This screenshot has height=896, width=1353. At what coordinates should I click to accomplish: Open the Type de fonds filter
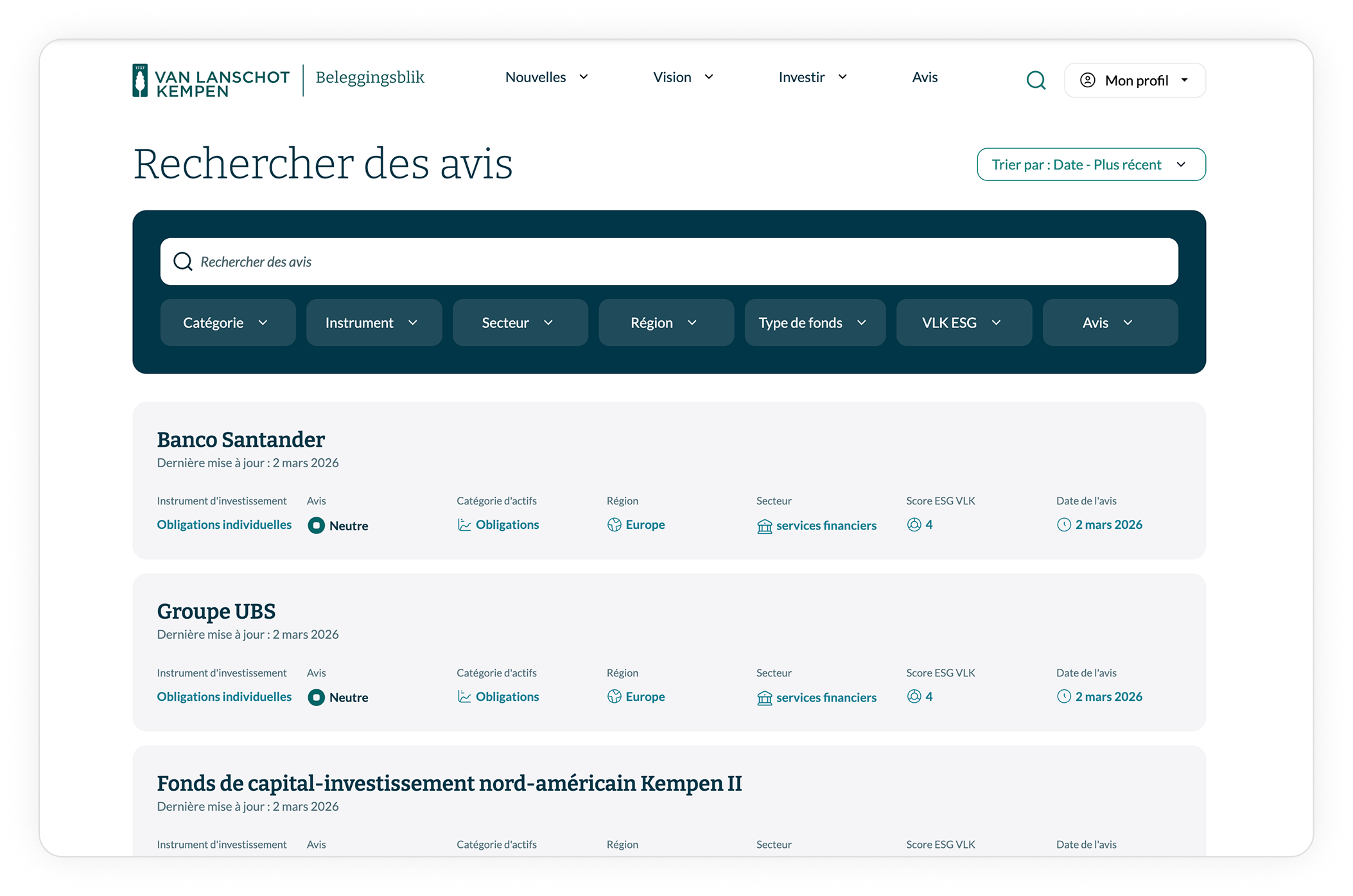point(814,323)
